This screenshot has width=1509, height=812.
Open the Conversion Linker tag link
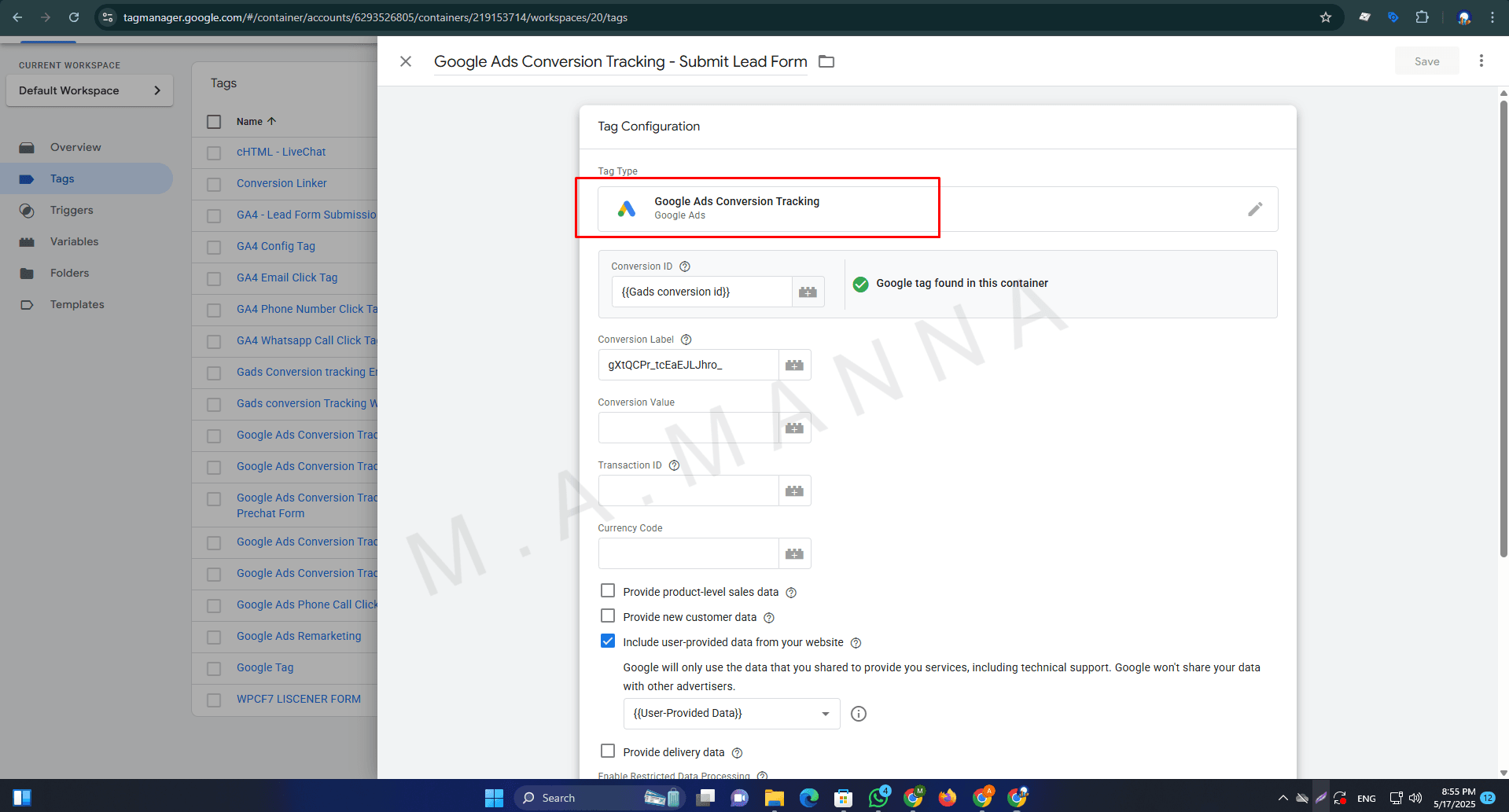click(282, 183)
